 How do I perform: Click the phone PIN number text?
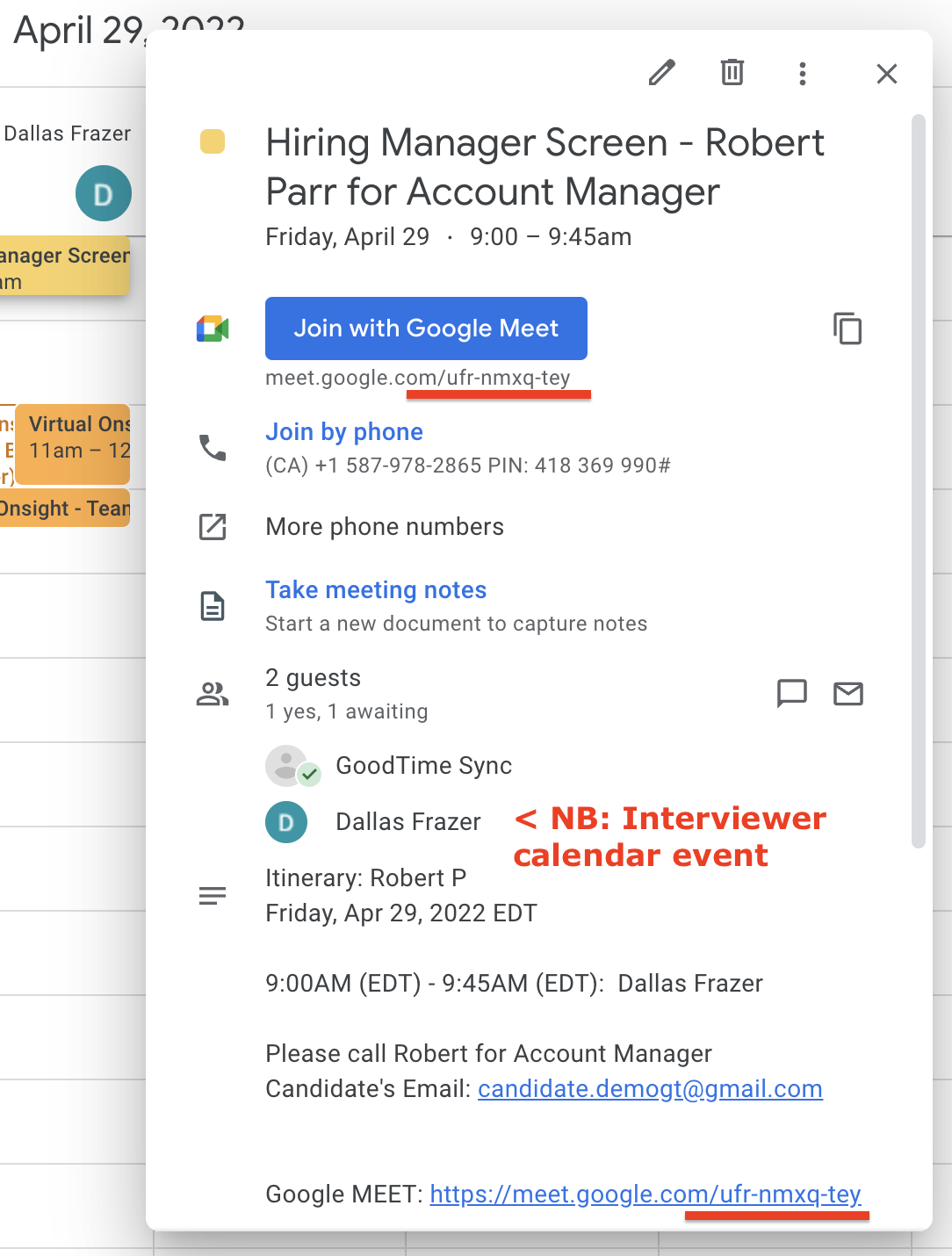pos(580,466)
